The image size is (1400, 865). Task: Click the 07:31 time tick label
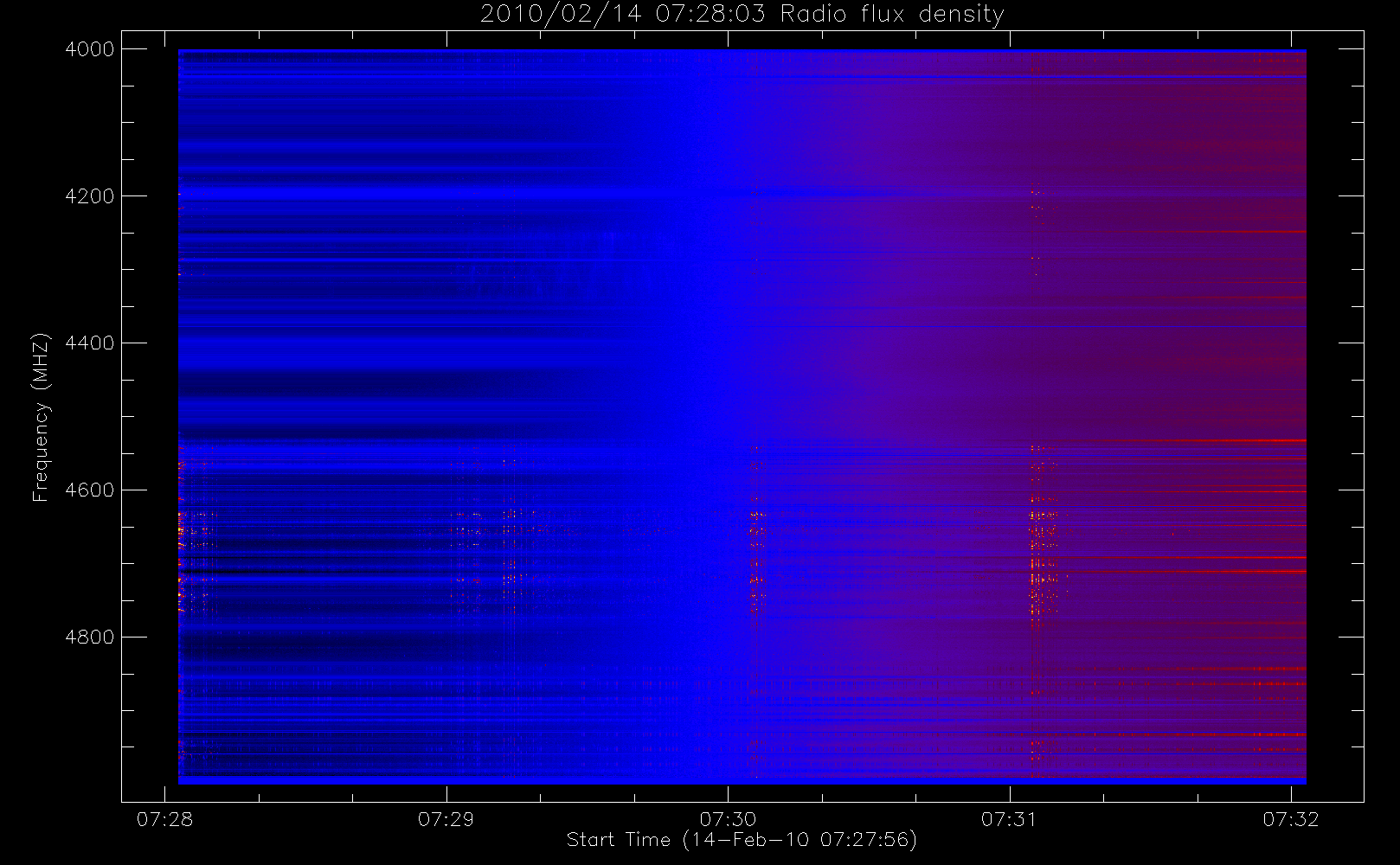click(x=1009, y=819)
